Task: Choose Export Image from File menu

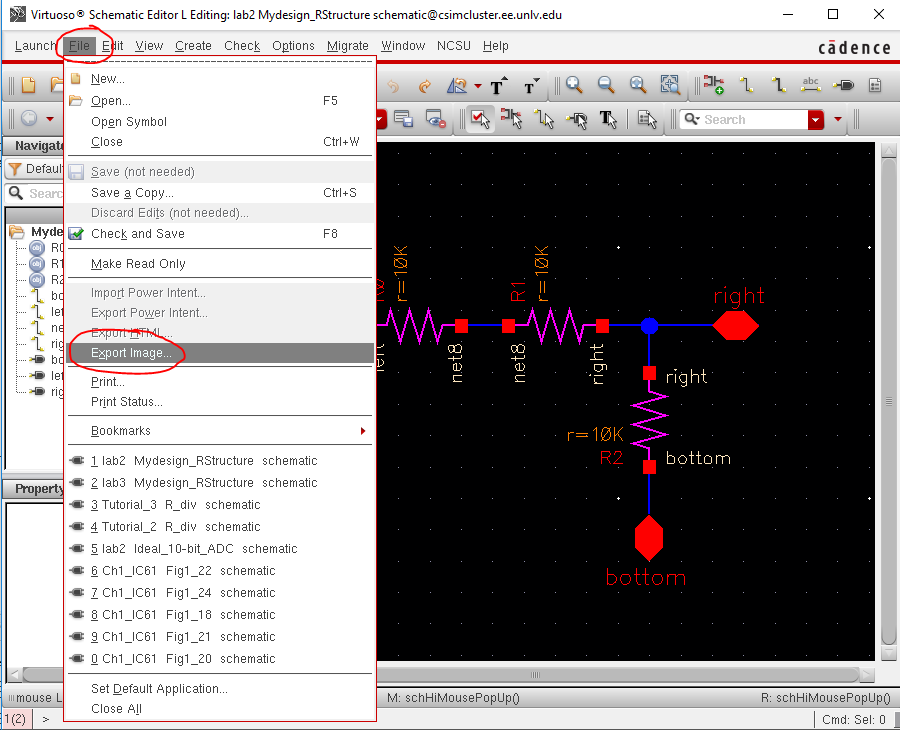Action: pyautogui.click(x=131, y=353)
